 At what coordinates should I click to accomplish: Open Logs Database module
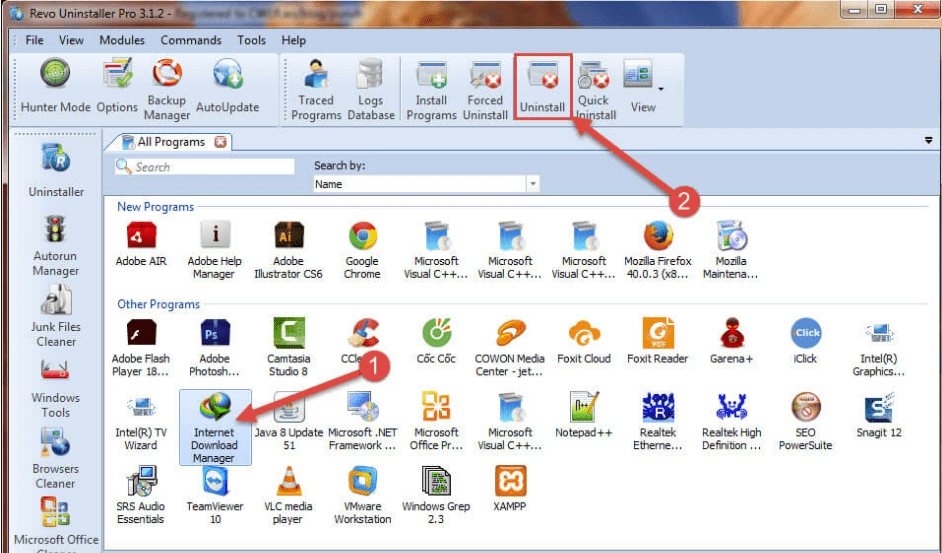tap(371, 89)
